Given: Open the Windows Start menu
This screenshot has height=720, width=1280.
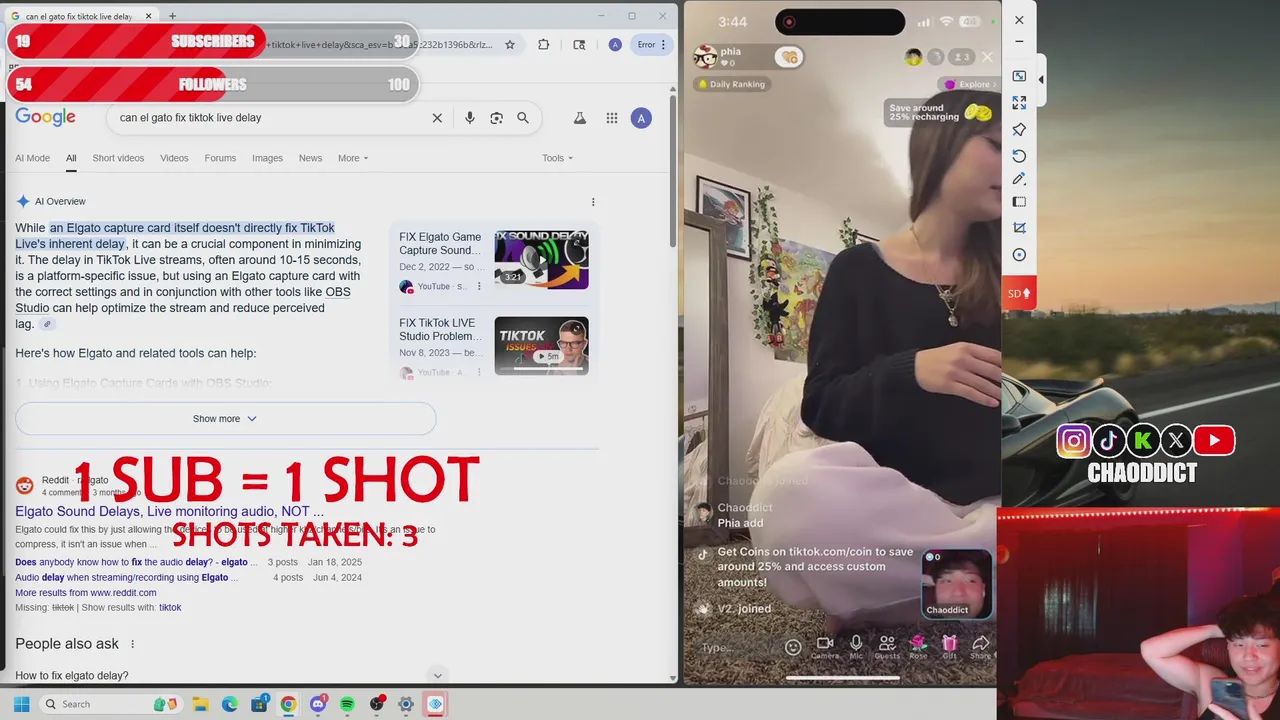Looking at the screenshot, I should point(21,704).
